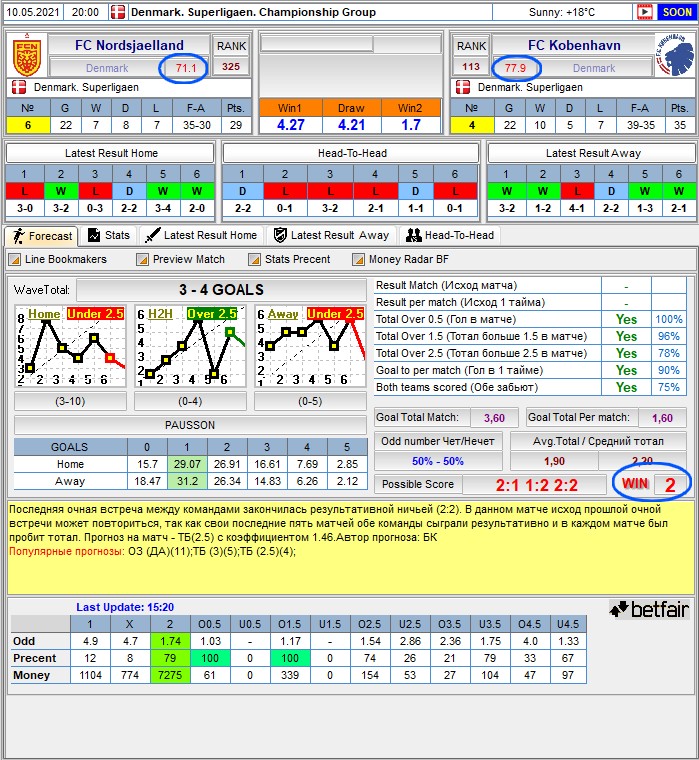
Task: Click the (3-10) range under the Home chart
Action: coord(70,401)
